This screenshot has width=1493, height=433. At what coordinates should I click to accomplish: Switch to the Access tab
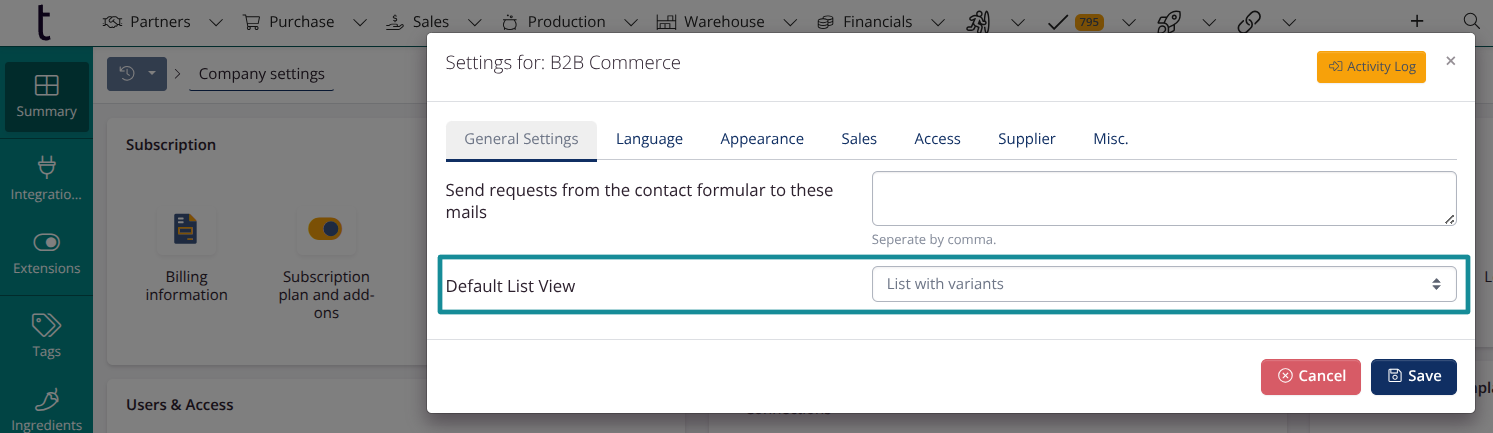point(937,140)
